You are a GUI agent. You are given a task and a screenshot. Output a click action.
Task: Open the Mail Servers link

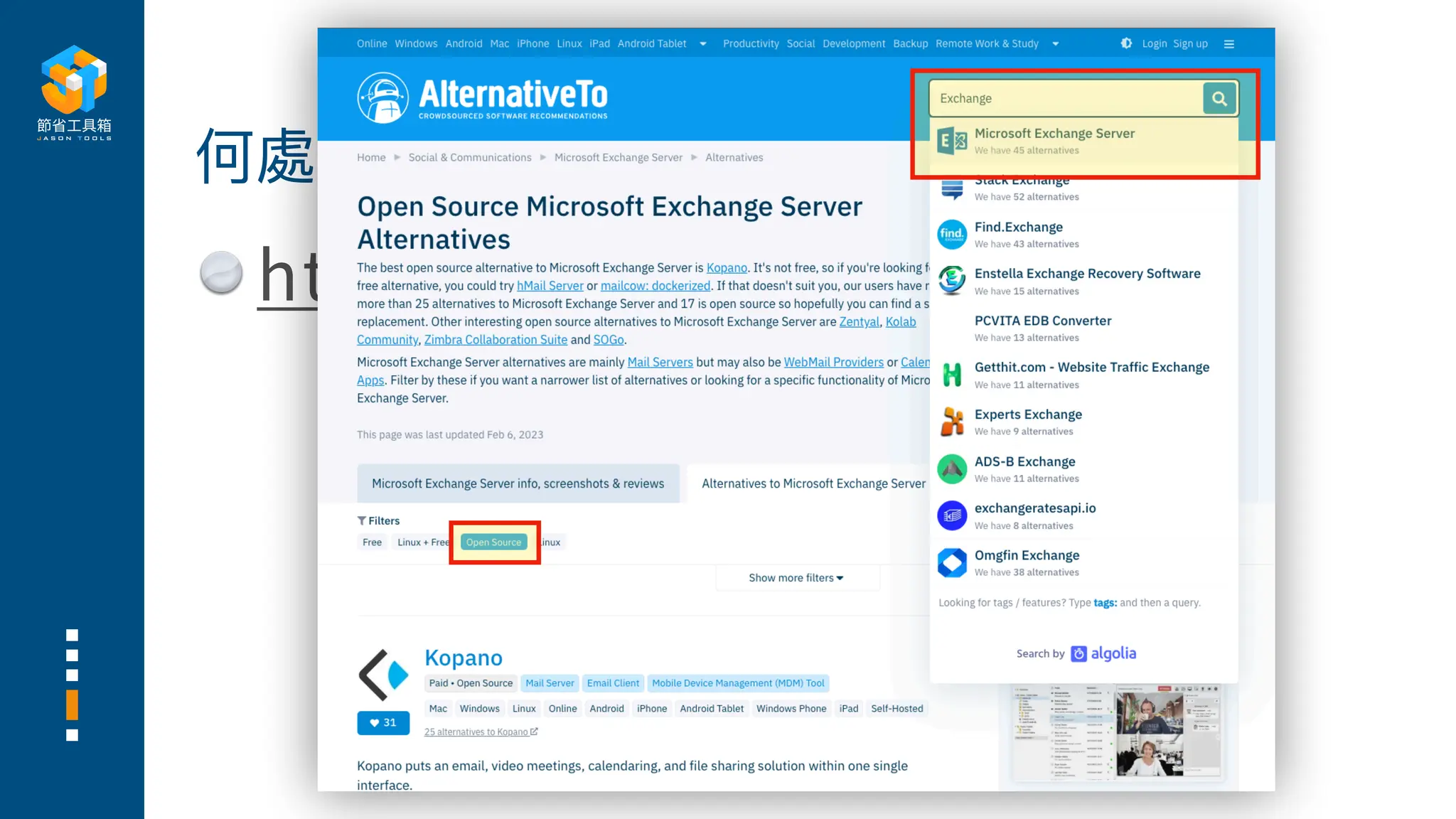(660, 363)
